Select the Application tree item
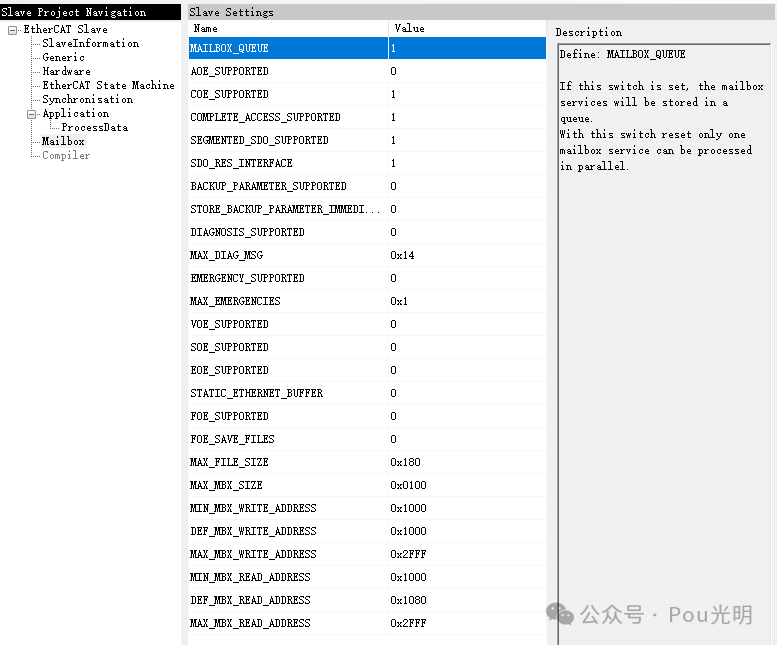The image size is (777, 645). tap(75, 113)
